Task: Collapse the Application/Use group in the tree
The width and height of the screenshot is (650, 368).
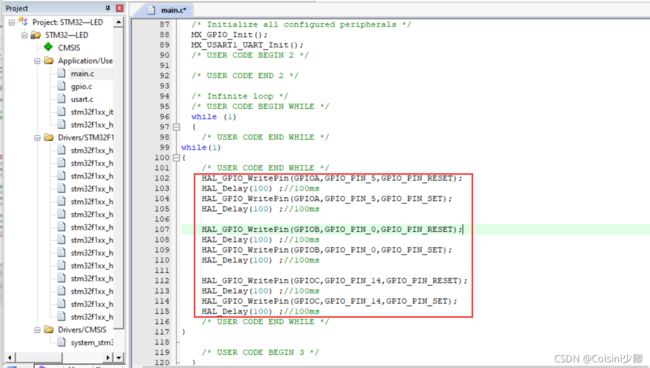Action: pyautogui.click(x=37, y=61)
